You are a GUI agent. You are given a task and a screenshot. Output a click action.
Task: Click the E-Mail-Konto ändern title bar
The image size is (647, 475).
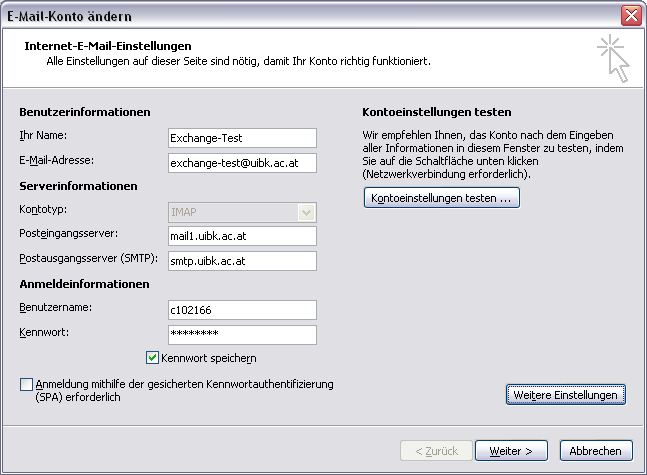click(x=300, y=14)
